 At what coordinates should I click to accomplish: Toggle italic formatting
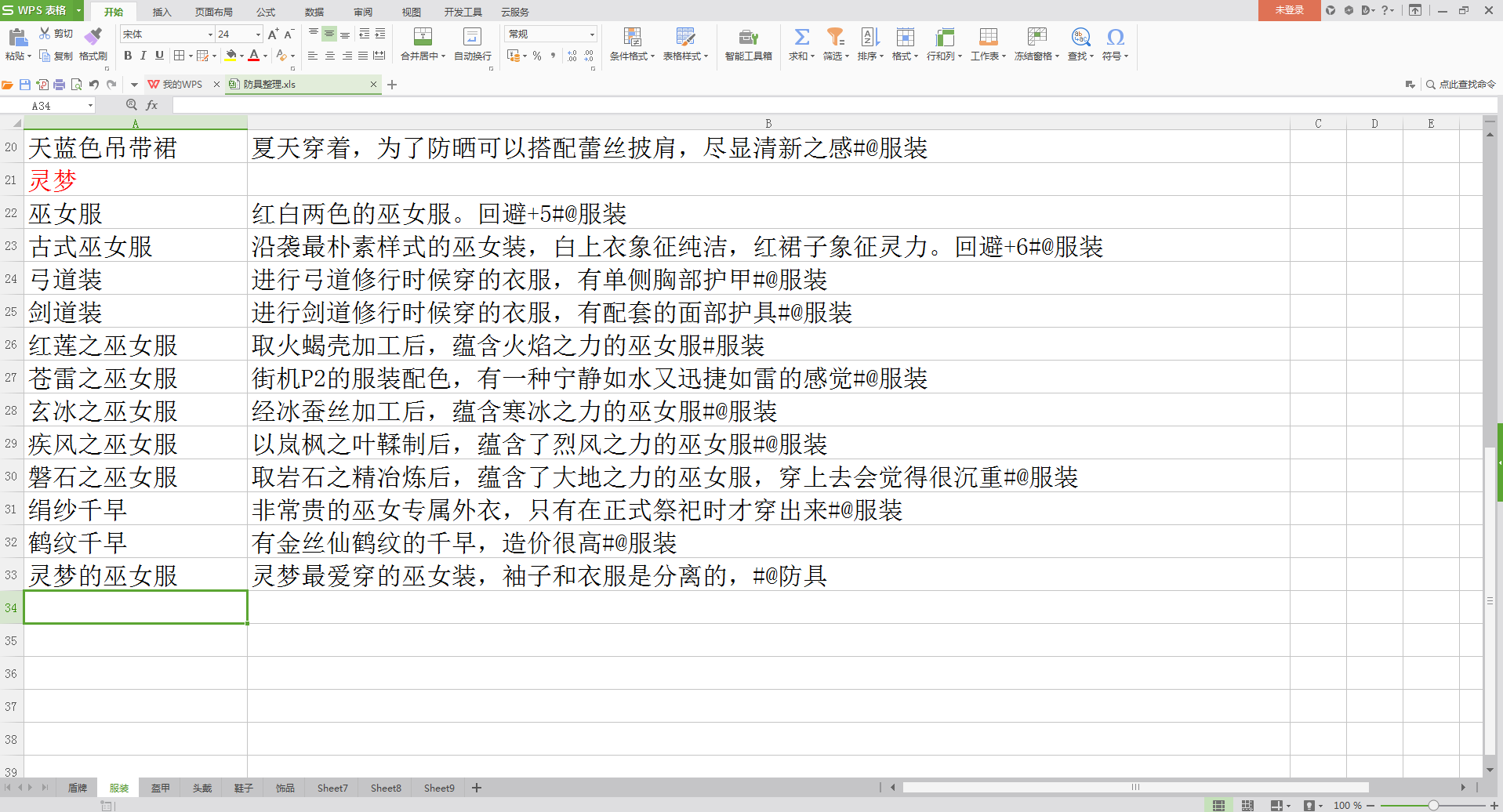pos(143,56)
